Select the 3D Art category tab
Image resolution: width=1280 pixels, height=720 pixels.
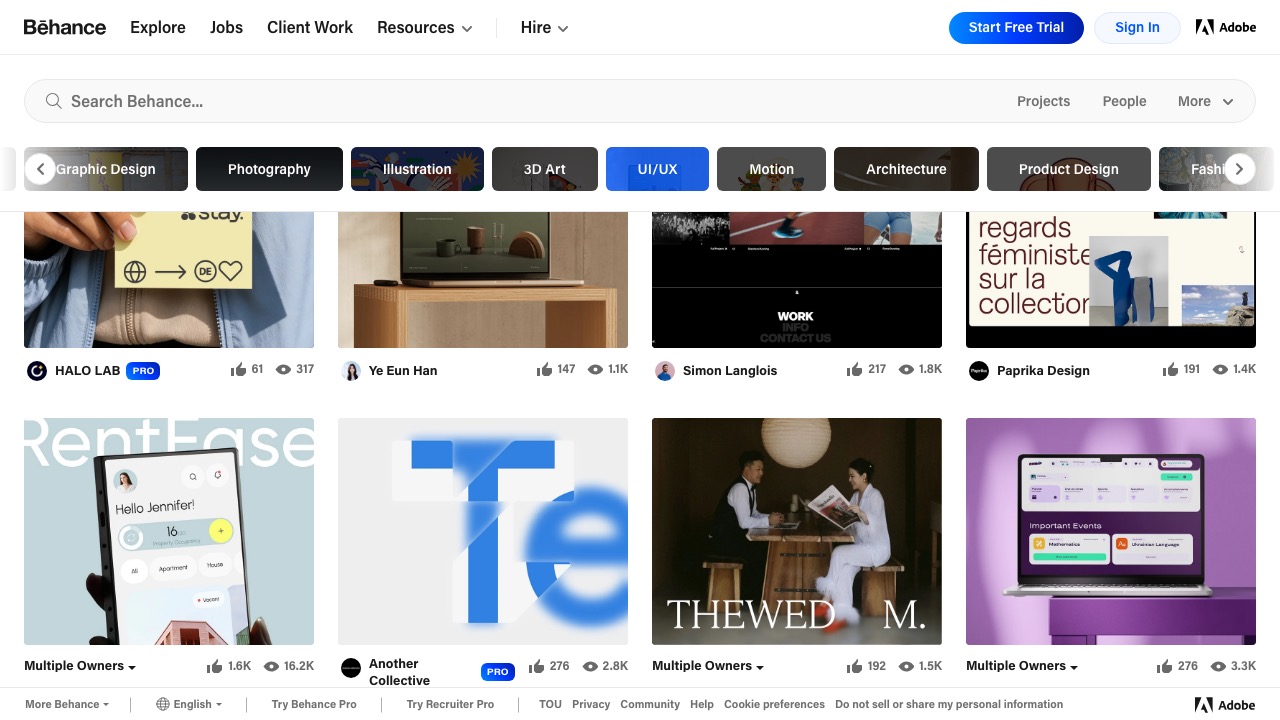click(545, 169)
